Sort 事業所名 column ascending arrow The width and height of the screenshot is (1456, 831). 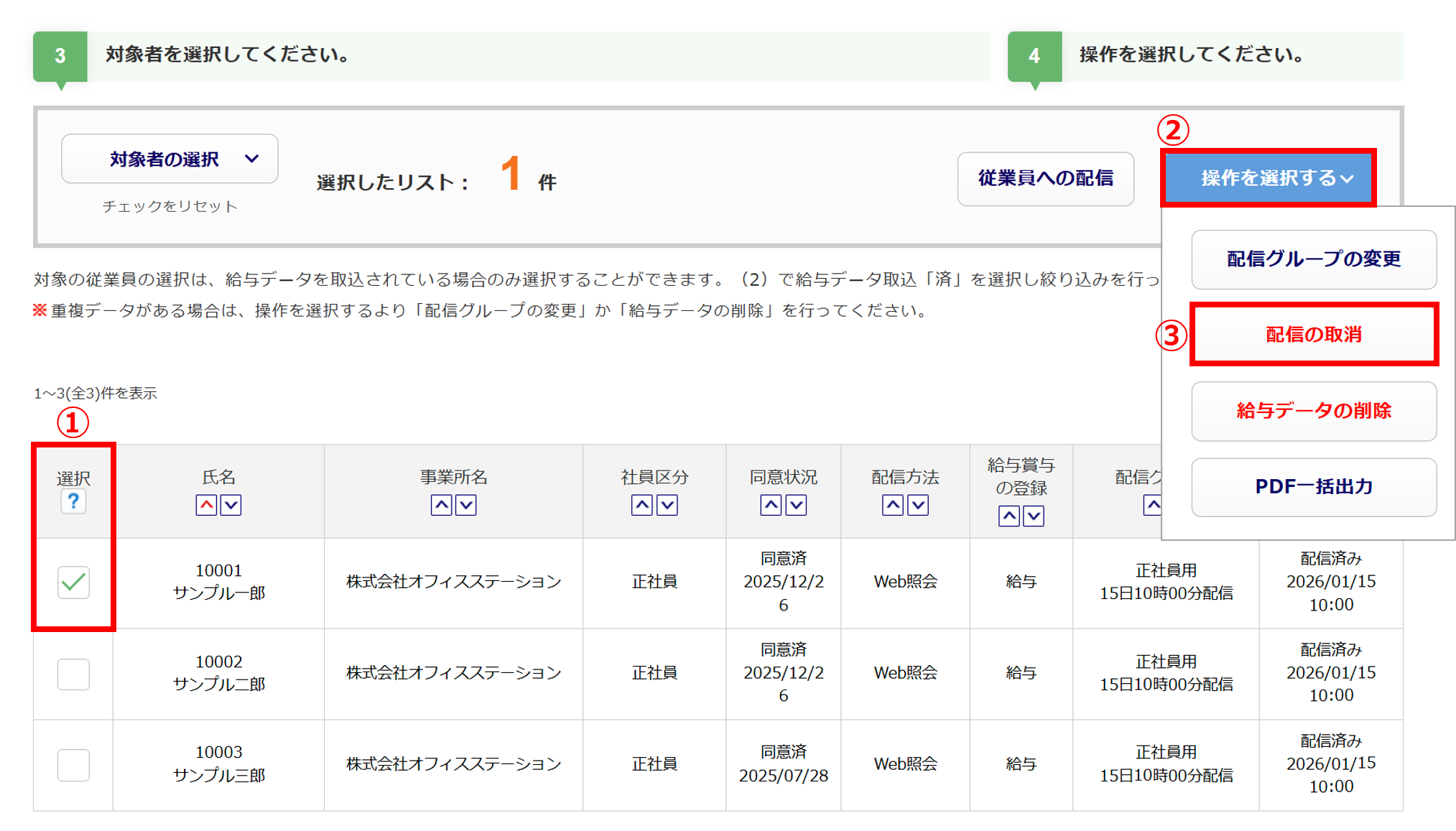(441, 505)
